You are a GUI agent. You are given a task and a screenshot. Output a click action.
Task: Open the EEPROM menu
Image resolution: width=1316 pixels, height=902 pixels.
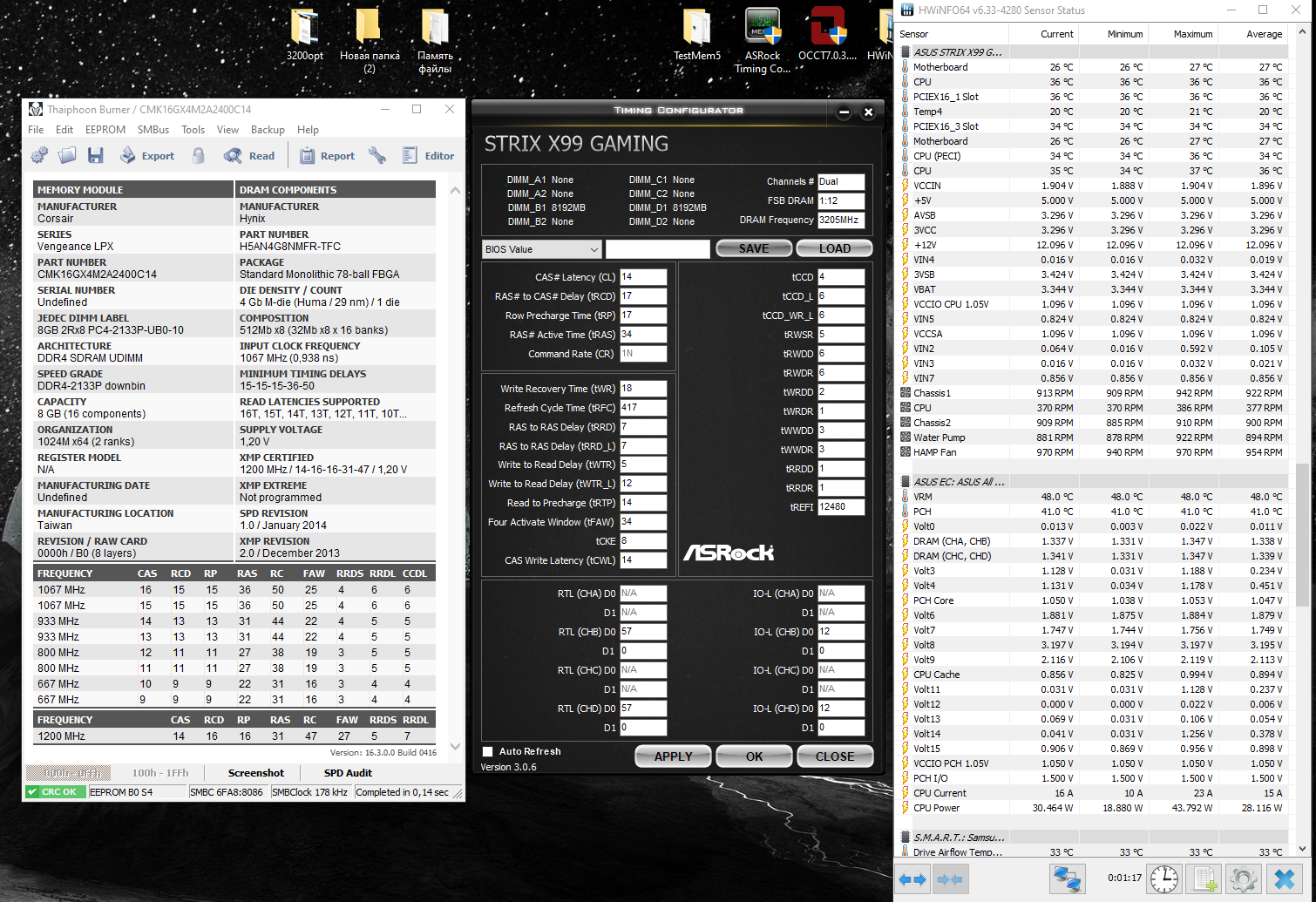(105, 130)
